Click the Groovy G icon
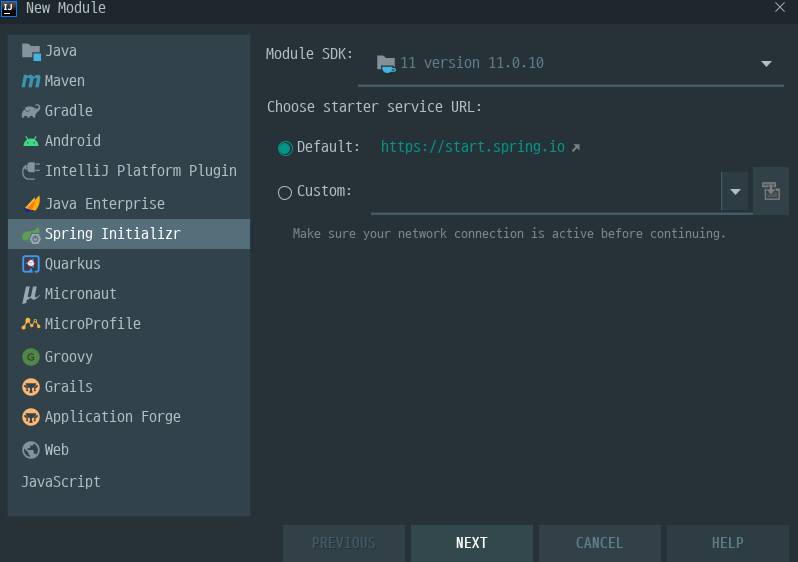This screenshot has width=798, height=562. pos(31,357)
